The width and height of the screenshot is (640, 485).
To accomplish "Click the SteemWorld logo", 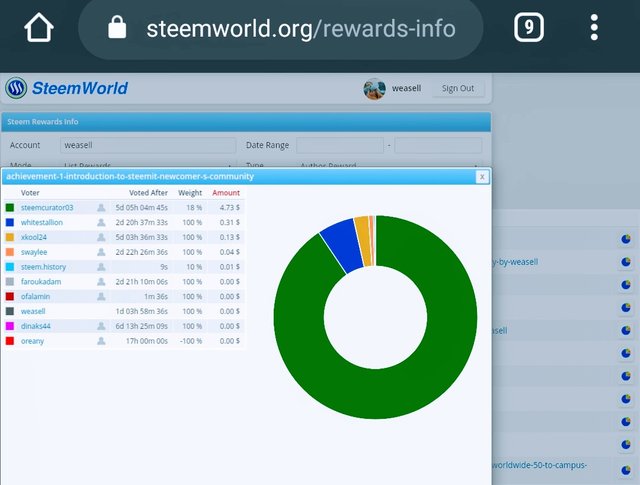I will coord(67,88).
